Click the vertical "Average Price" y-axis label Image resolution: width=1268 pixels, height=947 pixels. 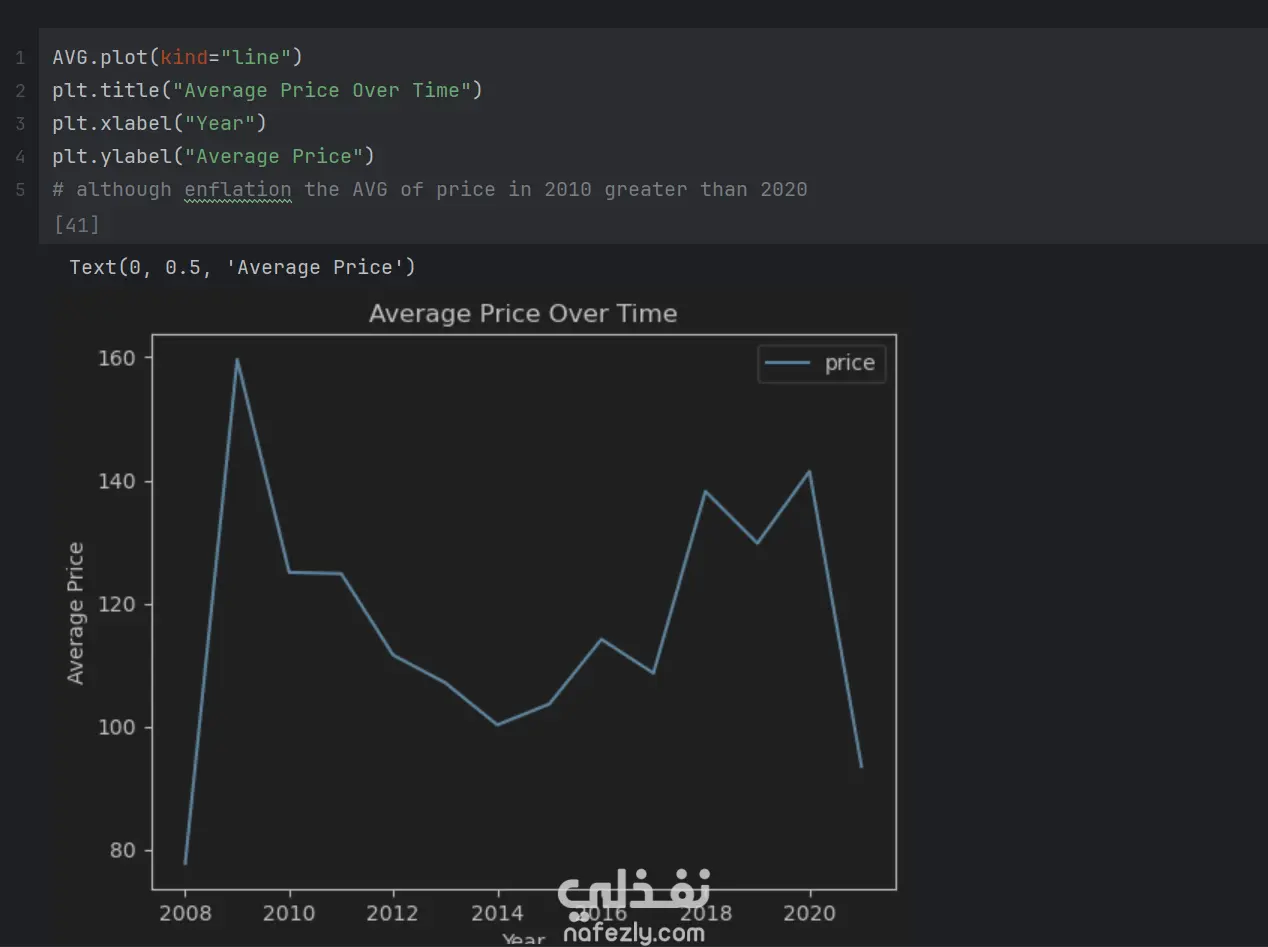(x=76, y=613)
